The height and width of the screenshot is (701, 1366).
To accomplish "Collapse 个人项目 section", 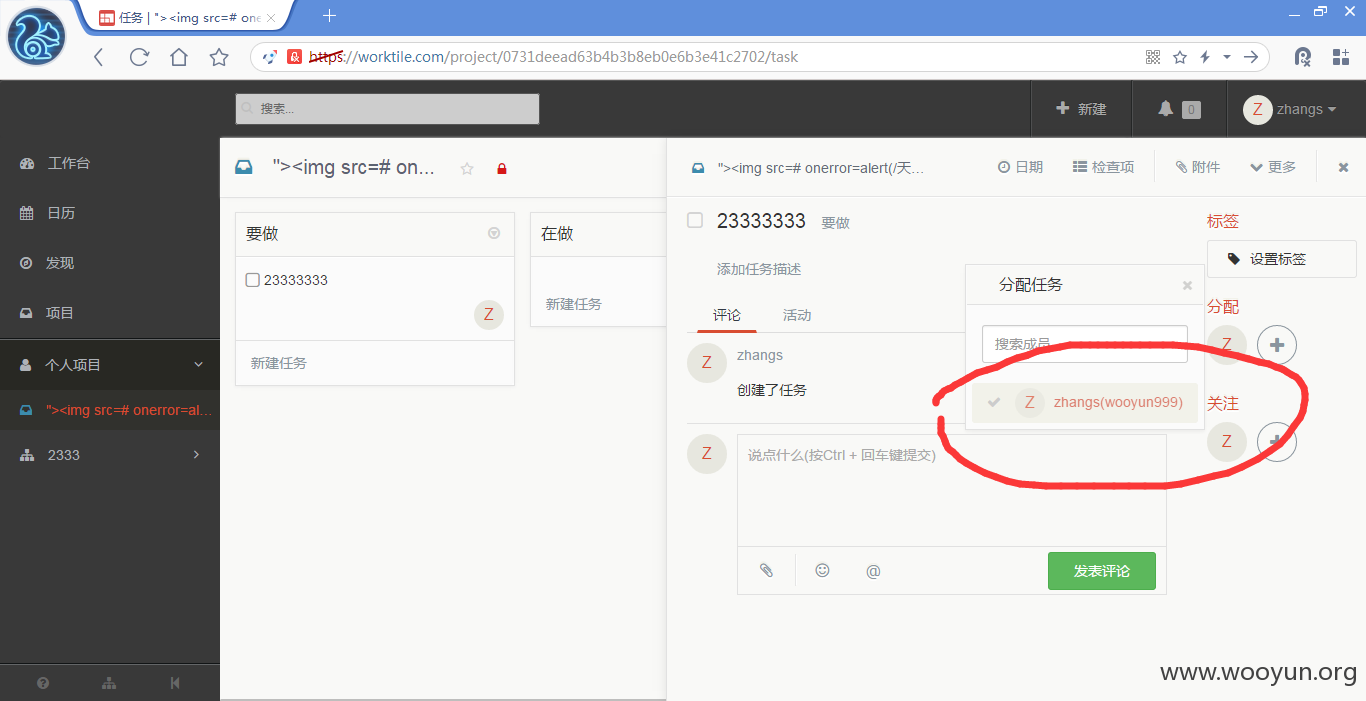I will click(x=110, y=365).
